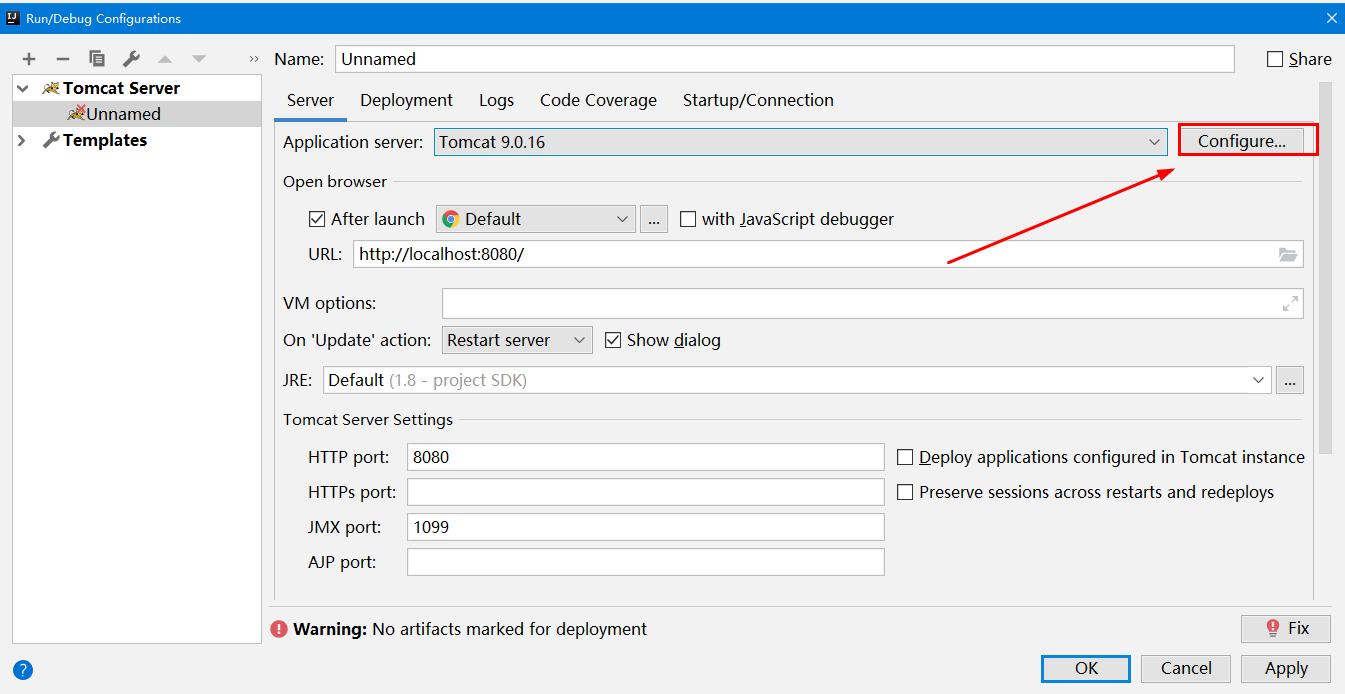Open wrench edit defaults icon
Image resolution: width=1345 pixels, height=694 pixels.
(131, 59)
